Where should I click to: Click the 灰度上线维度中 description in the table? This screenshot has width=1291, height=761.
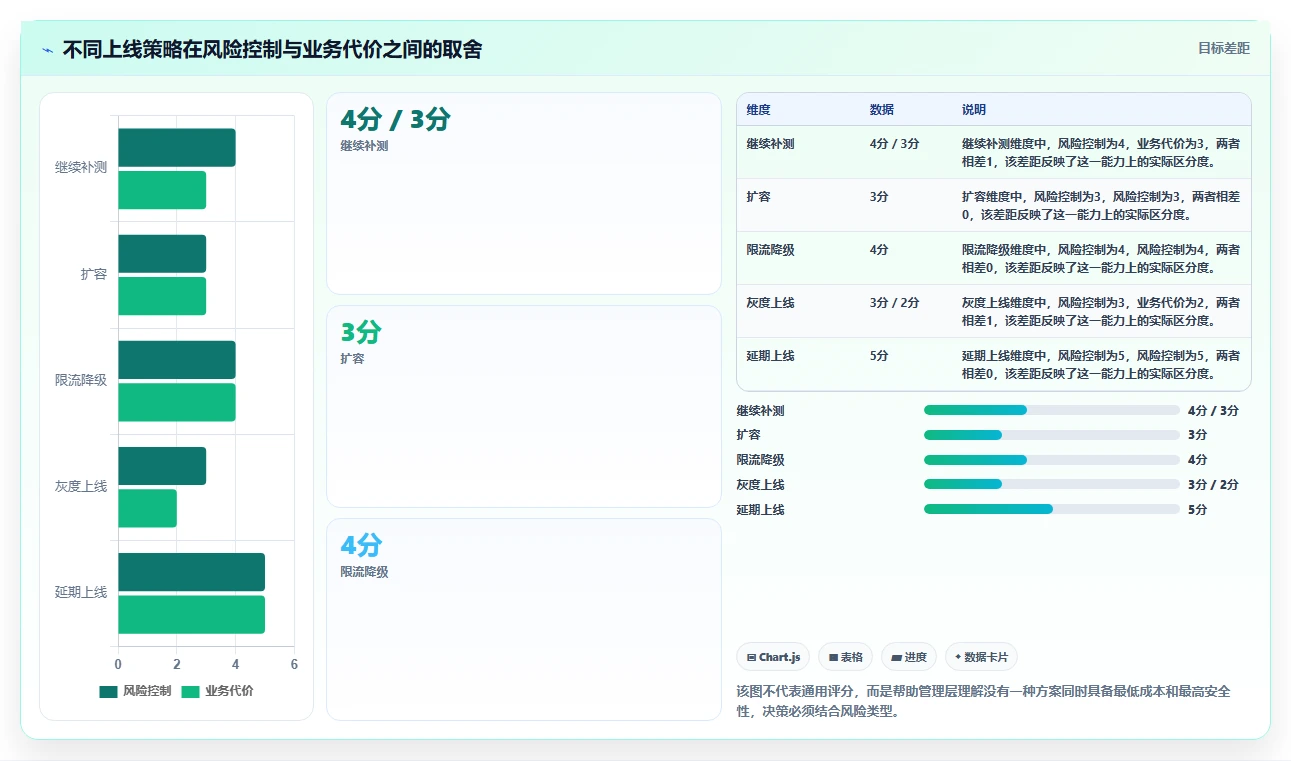coord(1101,312)
